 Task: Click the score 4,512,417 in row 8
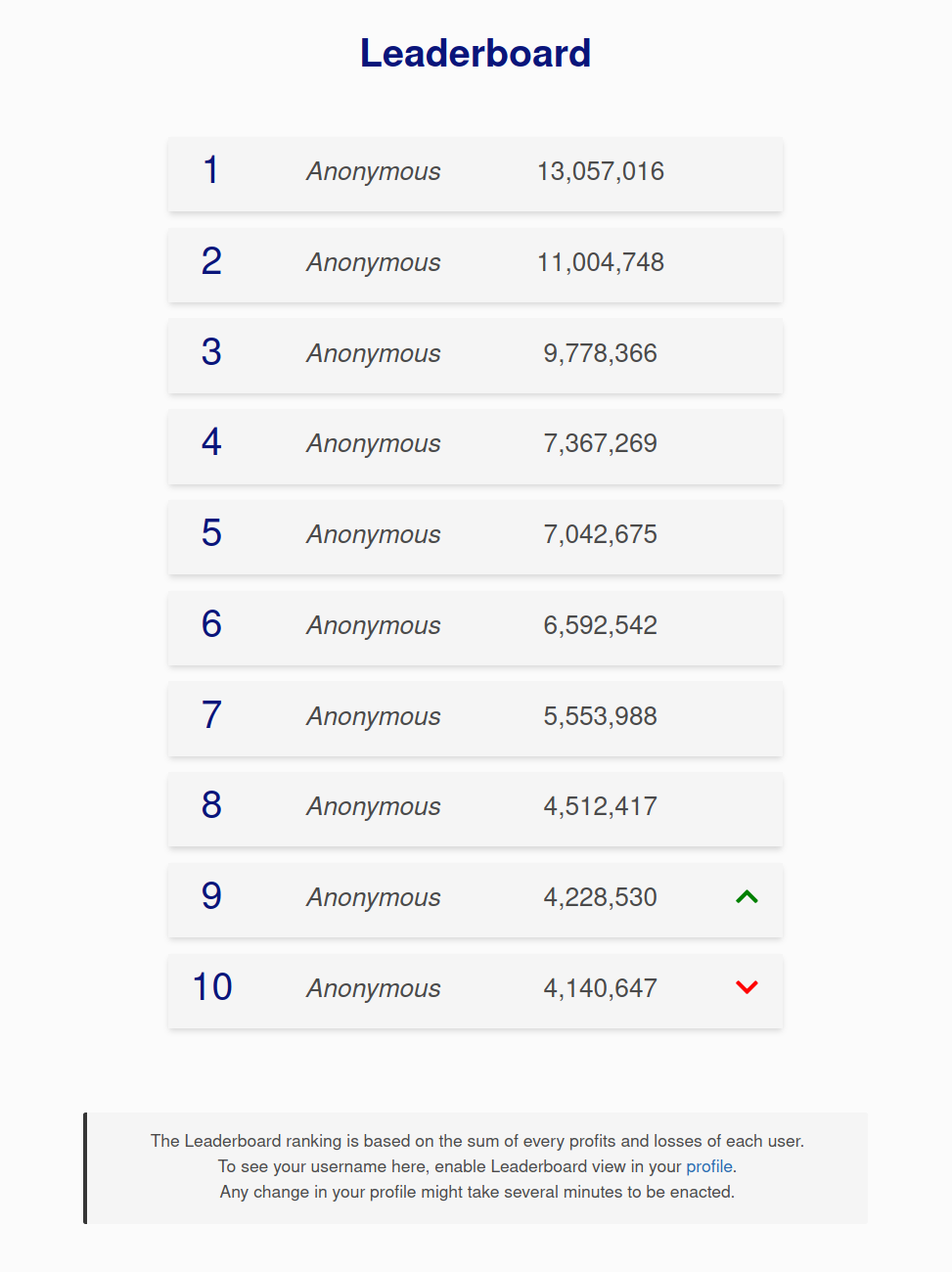click(600, 807)
